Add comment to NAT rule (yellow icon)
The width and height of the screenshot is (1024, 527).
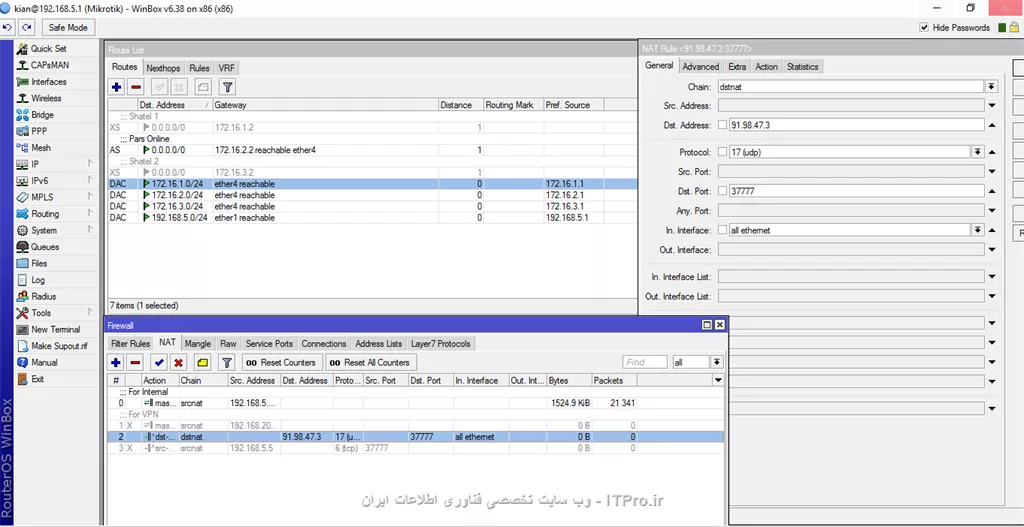coord(202,362)
